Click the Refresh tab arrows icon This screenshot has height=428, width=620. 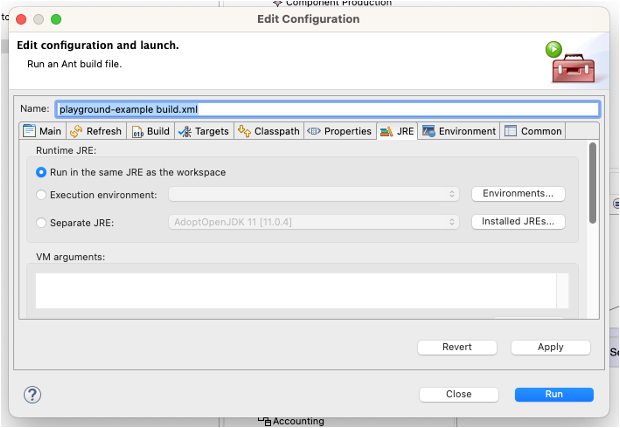point(76,131)
